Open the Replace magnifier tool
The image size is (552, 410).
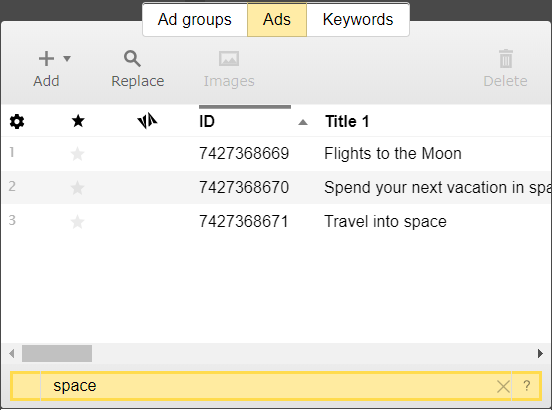click(132, 59)
